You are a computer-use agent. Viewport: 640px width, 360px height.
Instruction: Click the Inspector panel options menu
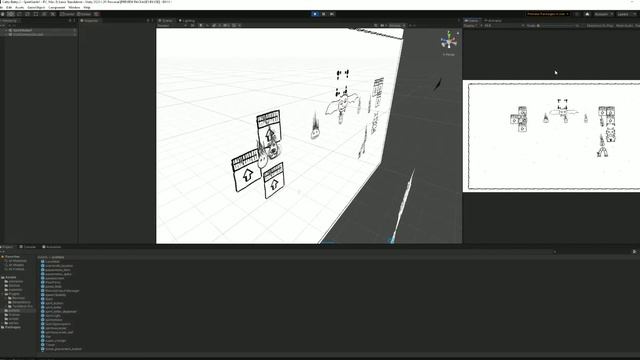153,20
